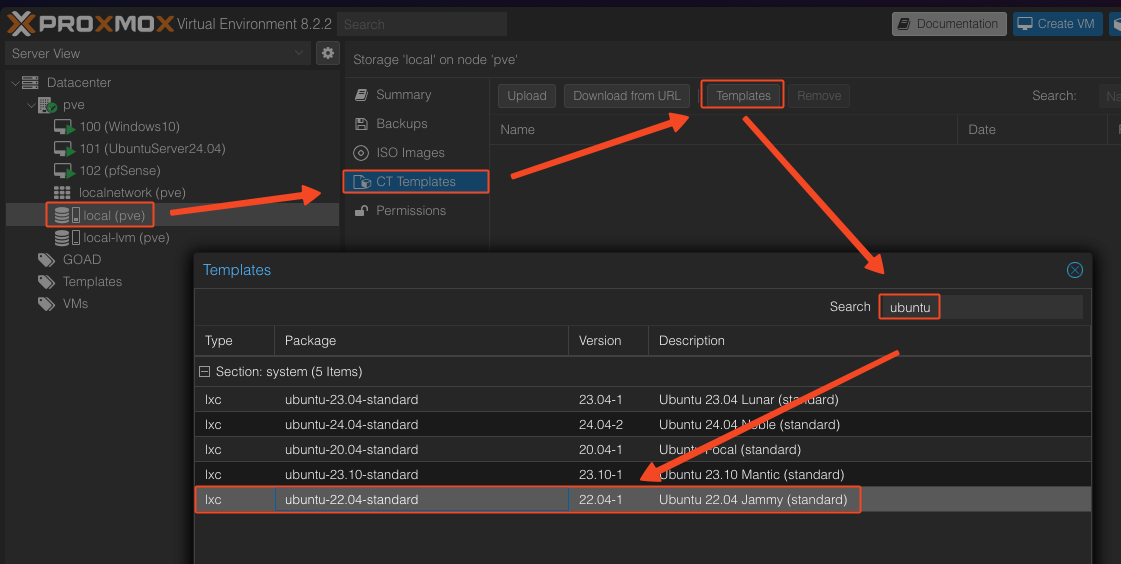Select ubuntu-23.04-standard template row
Image resolution: width=1121 pixels, height=564 pixels.
643,400
